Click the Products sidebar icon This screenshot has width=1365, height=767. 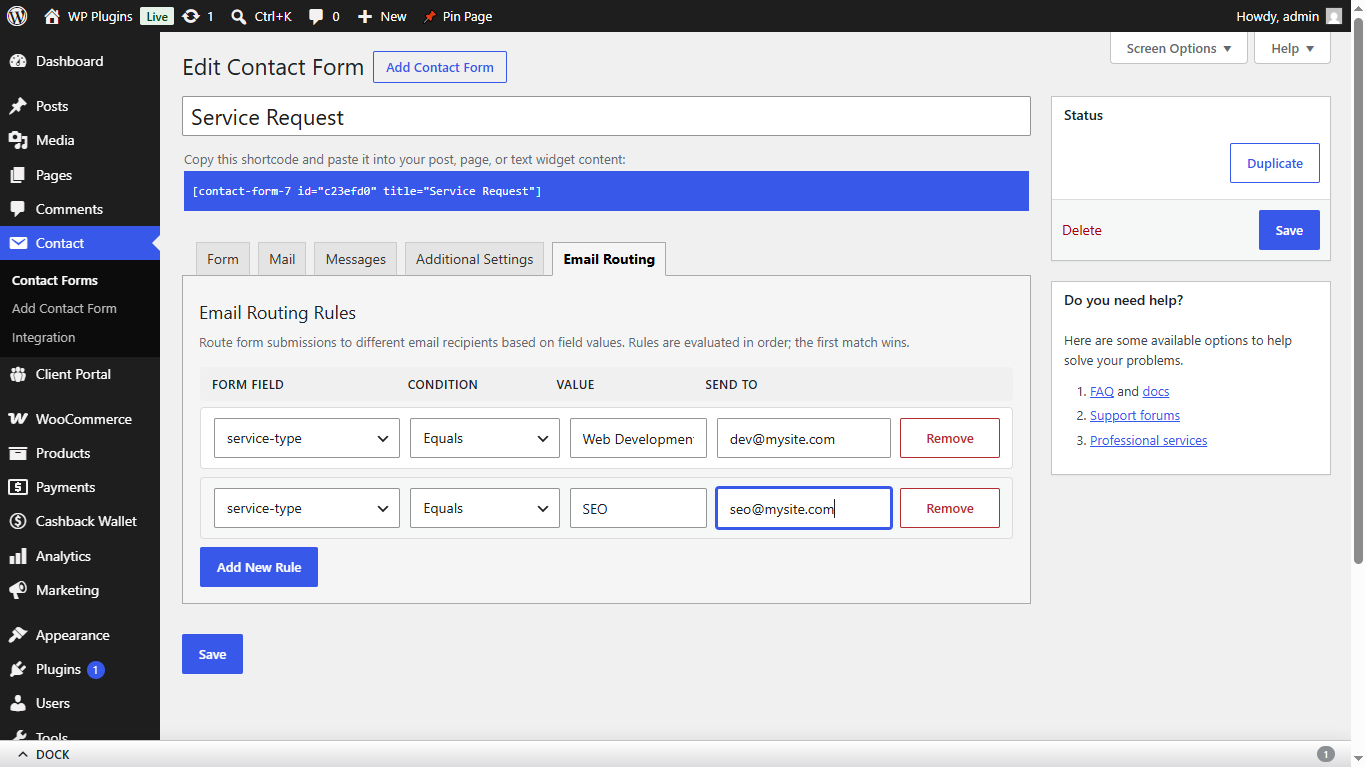tap(18, 453)
